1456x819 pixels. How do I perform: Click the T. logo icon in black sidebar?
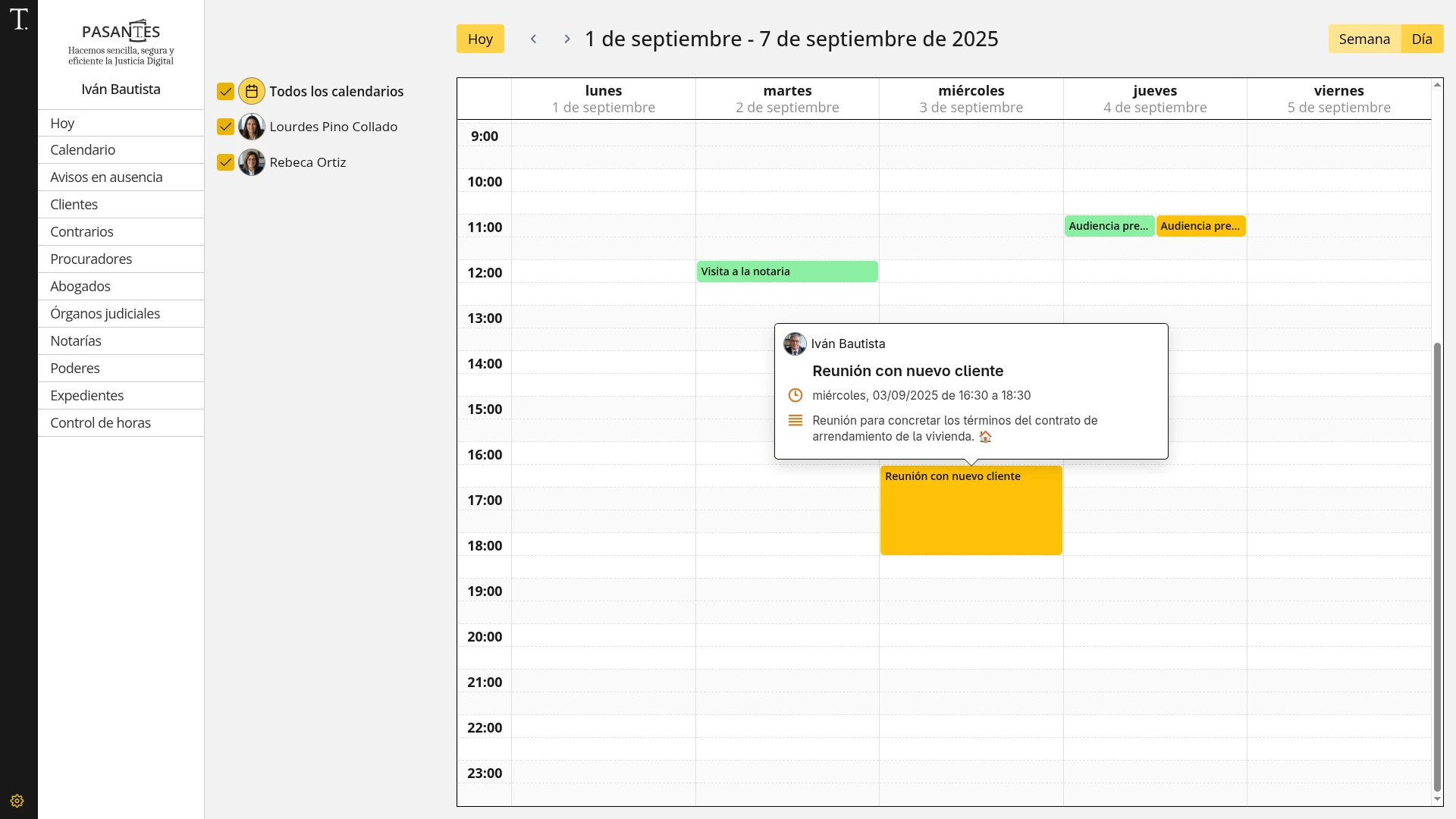(x=19, y=20)
